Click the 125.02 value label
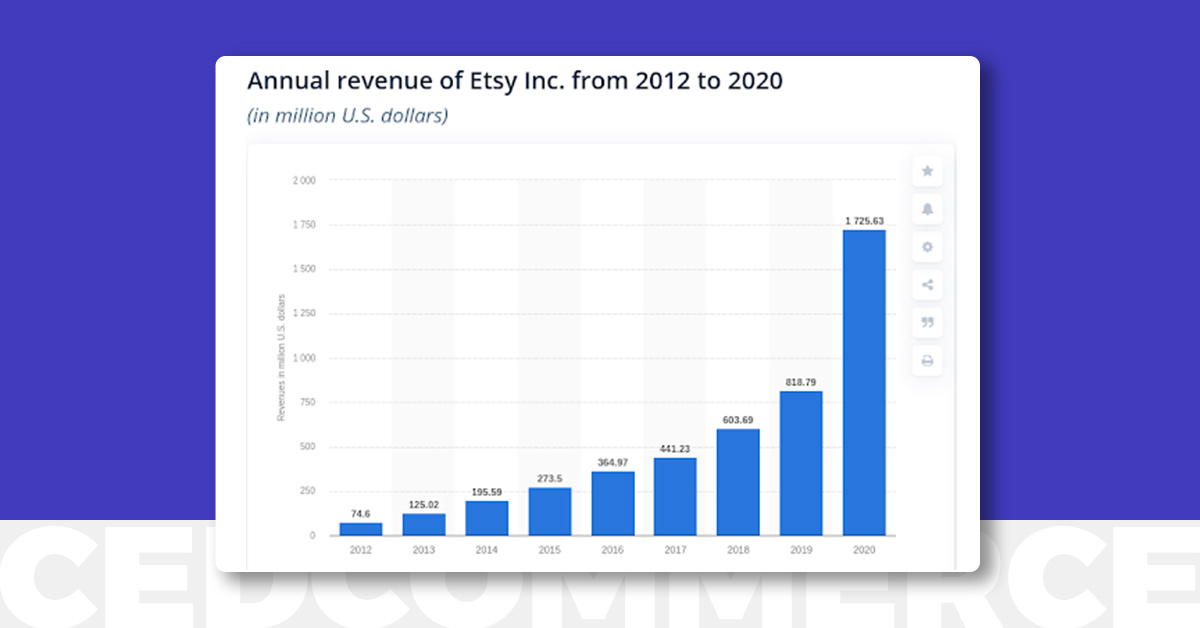The width and height of the screenshot is (1200, 628). click(x=424, y=505)
